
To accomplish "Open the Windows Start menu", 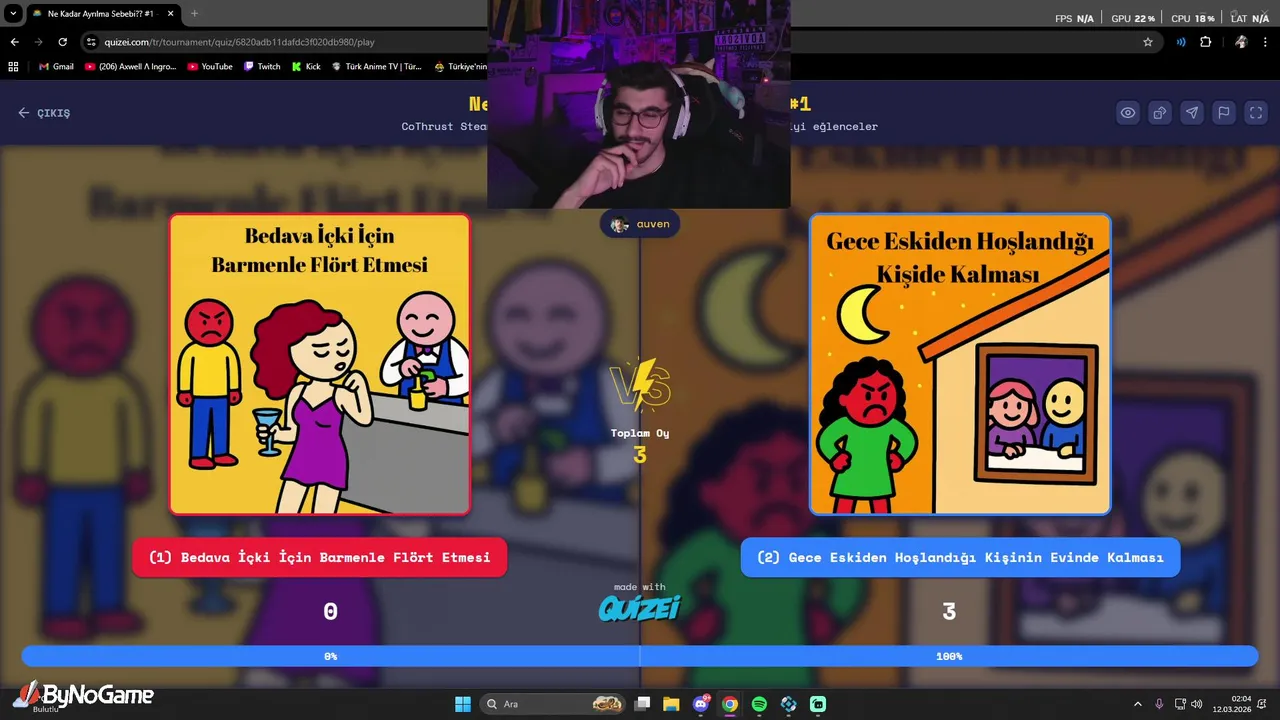I will pos(463,704).
